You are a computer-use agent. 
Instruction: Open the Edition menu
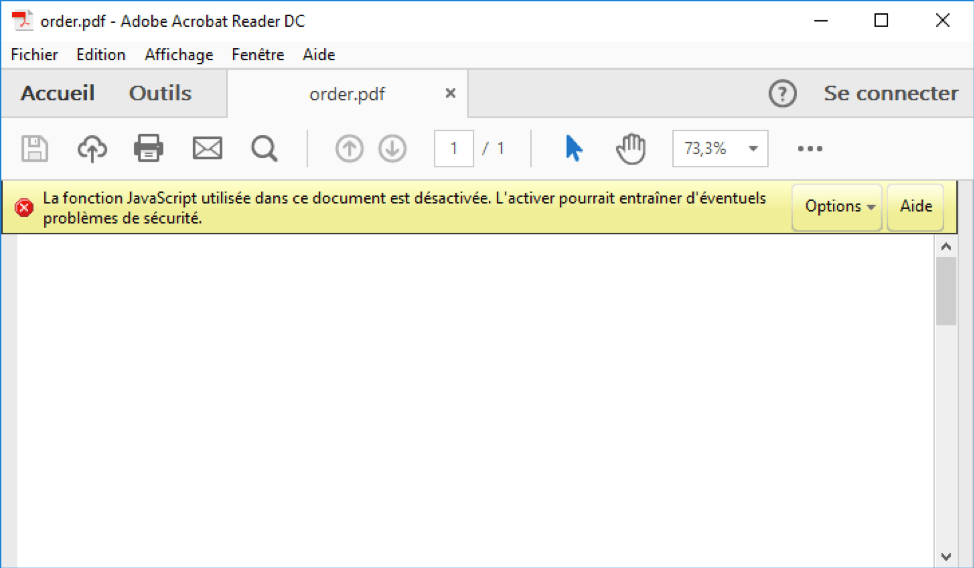pyautogui.click(x=101, y=55)
